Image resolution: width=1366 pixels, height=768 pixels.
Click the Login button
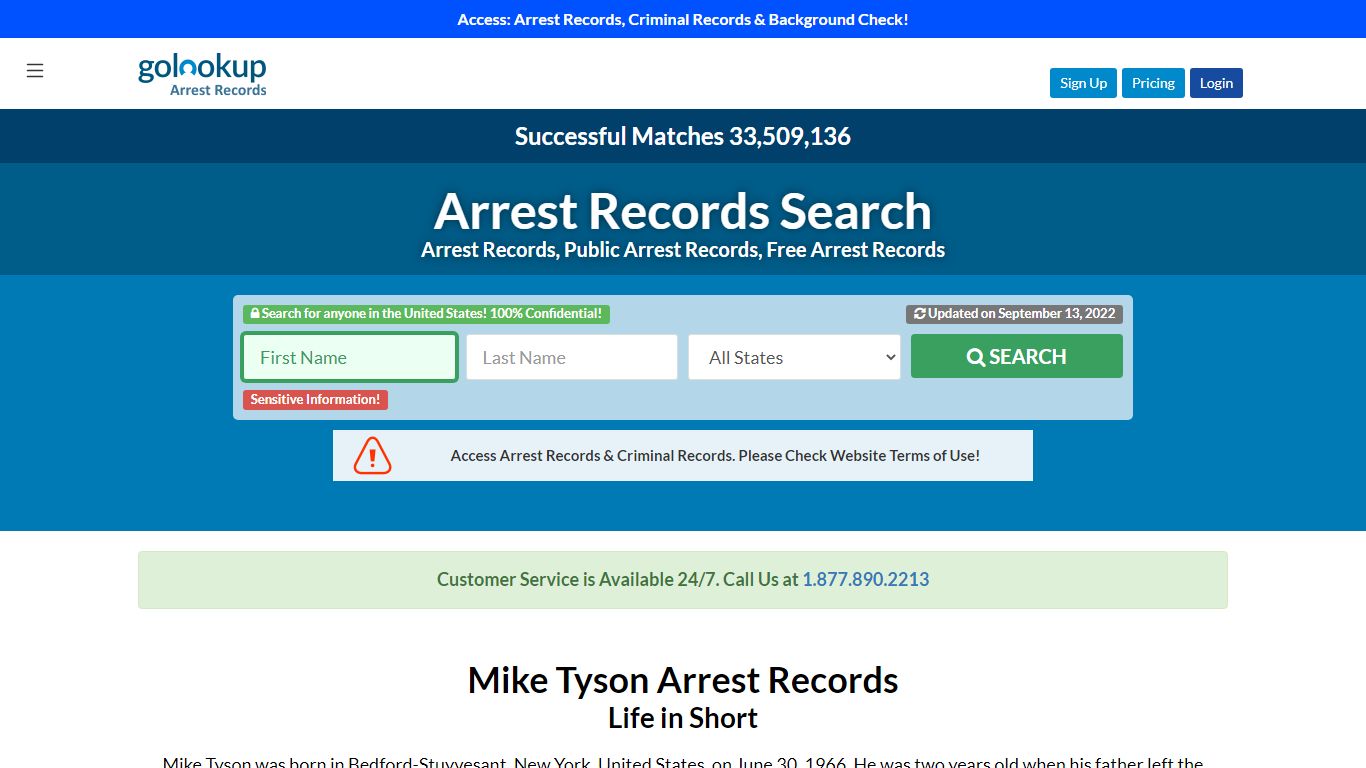1216,83
